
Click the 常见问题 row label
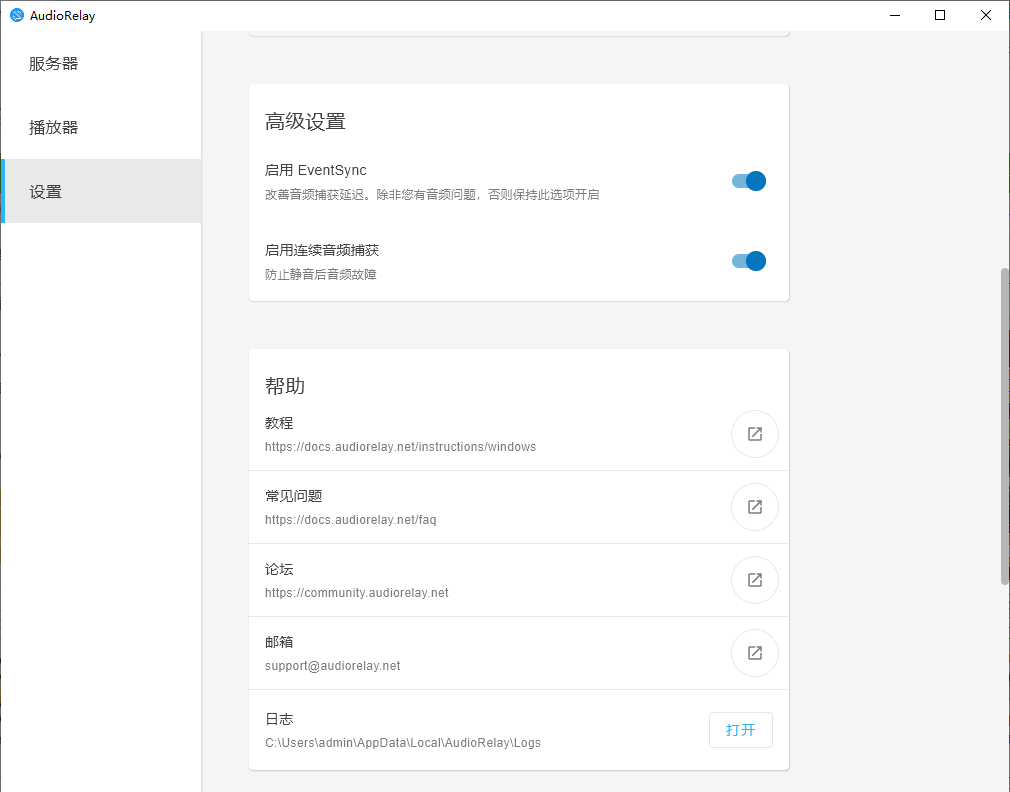tap(294, 496)
